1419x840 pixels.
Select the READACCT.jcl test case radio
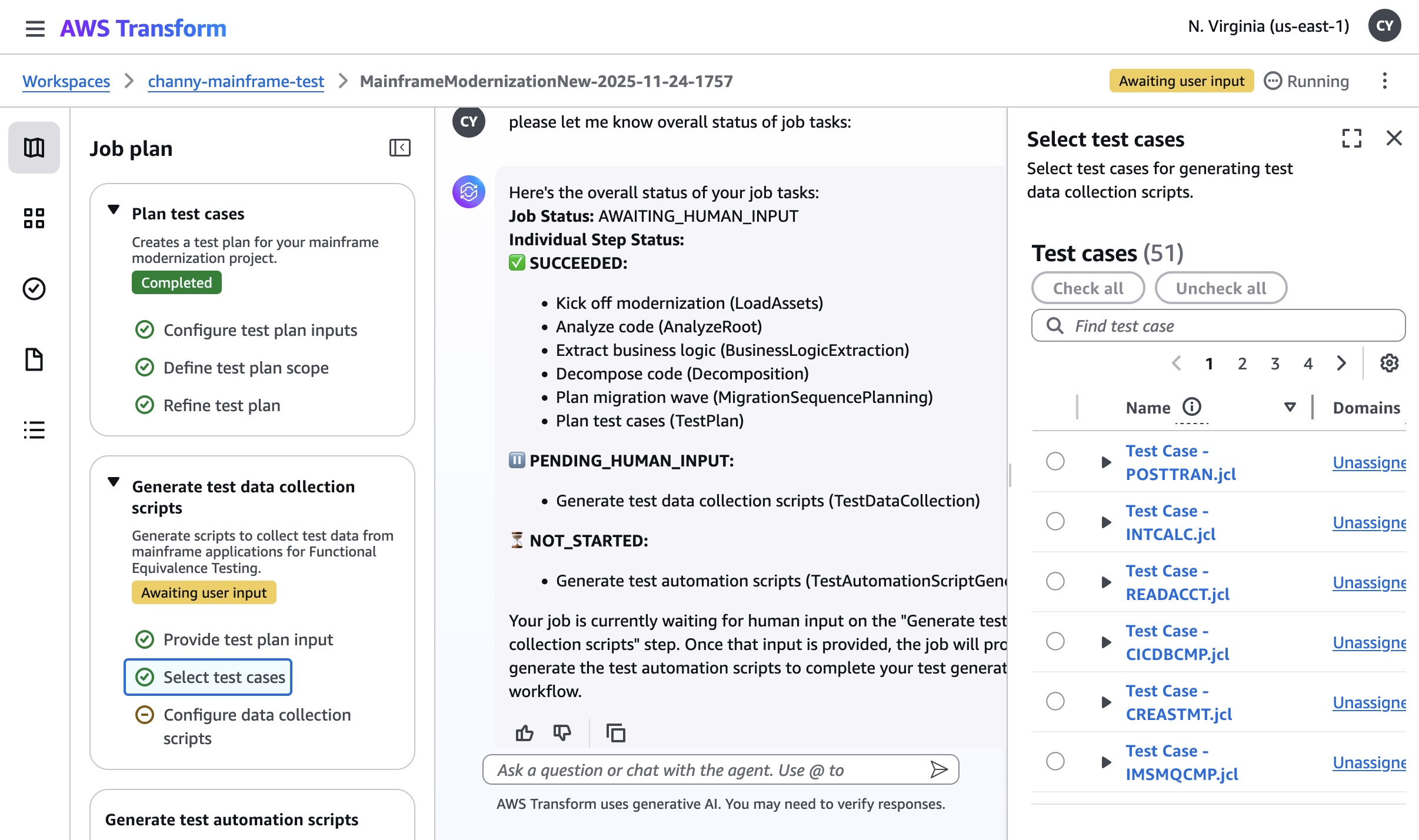point(1055,582)
